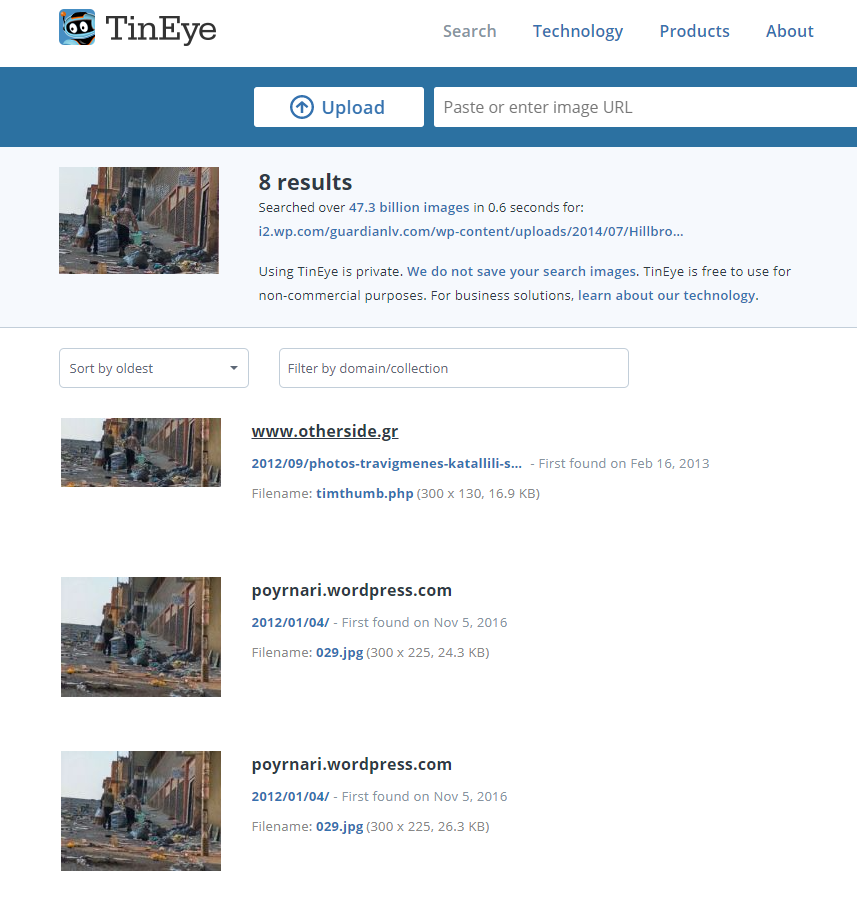Open the www.otherside.gr result heading
The width and height of the screenshot is (857, 907).
[x=325, y=431]
